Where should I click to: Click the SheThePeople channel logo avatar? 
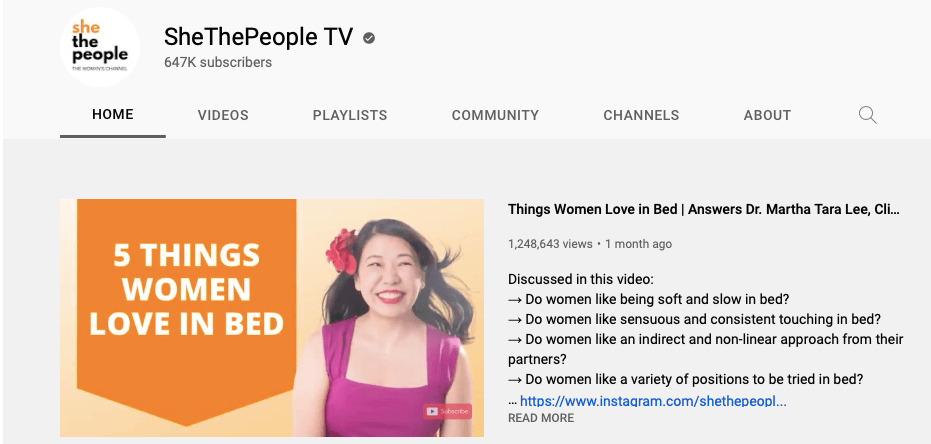pos(100,47)
